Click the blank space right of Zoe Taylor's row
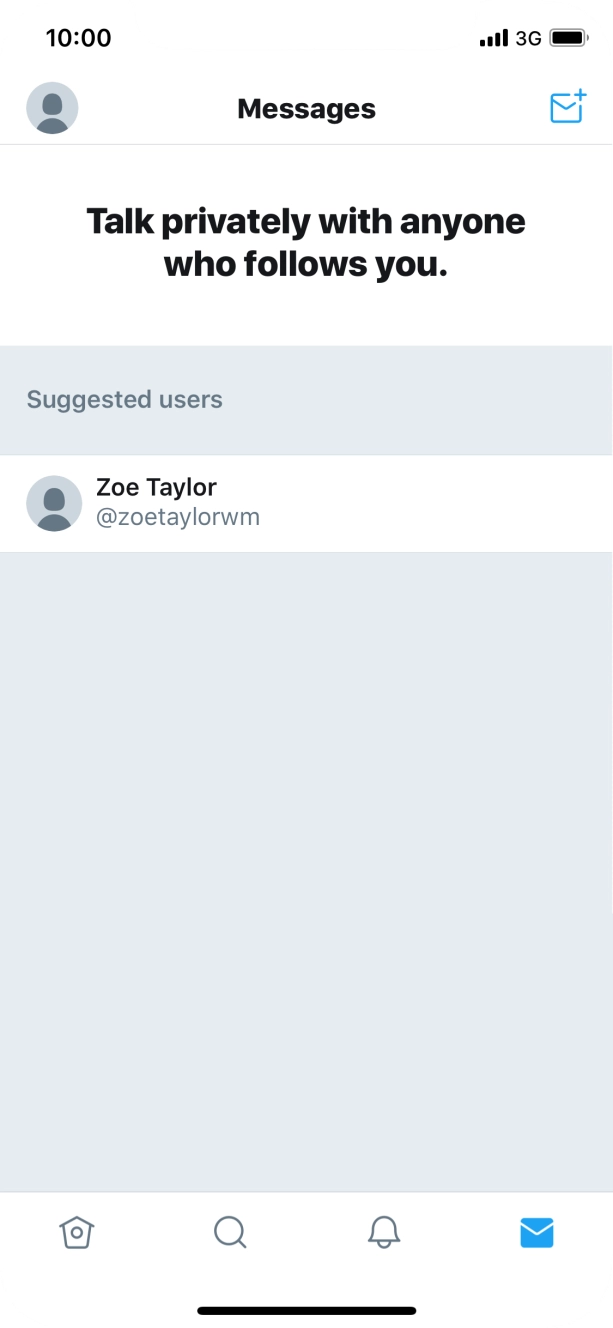 (450, 503)
